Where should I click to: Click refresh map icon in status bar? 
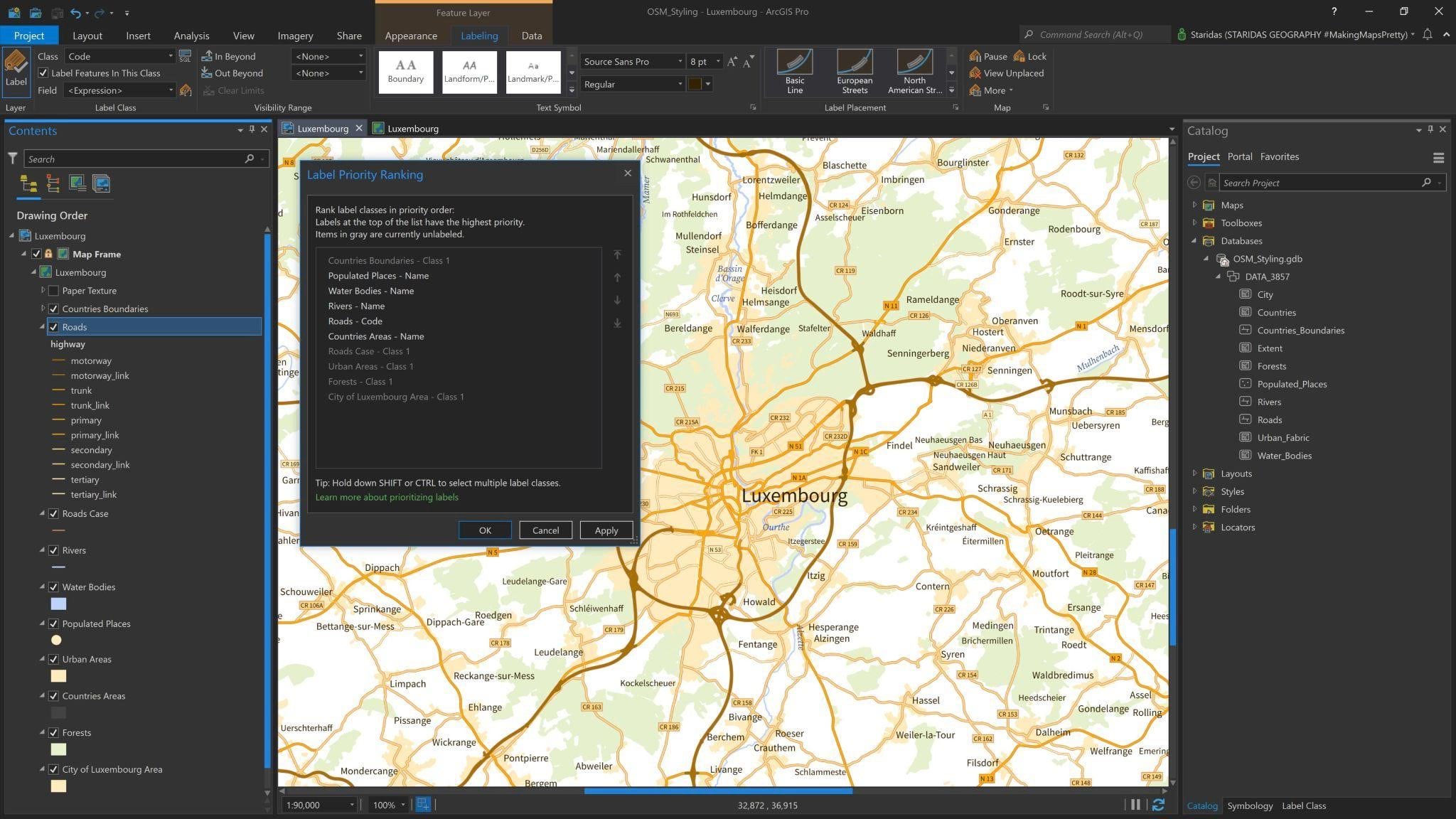point(1158,805)
